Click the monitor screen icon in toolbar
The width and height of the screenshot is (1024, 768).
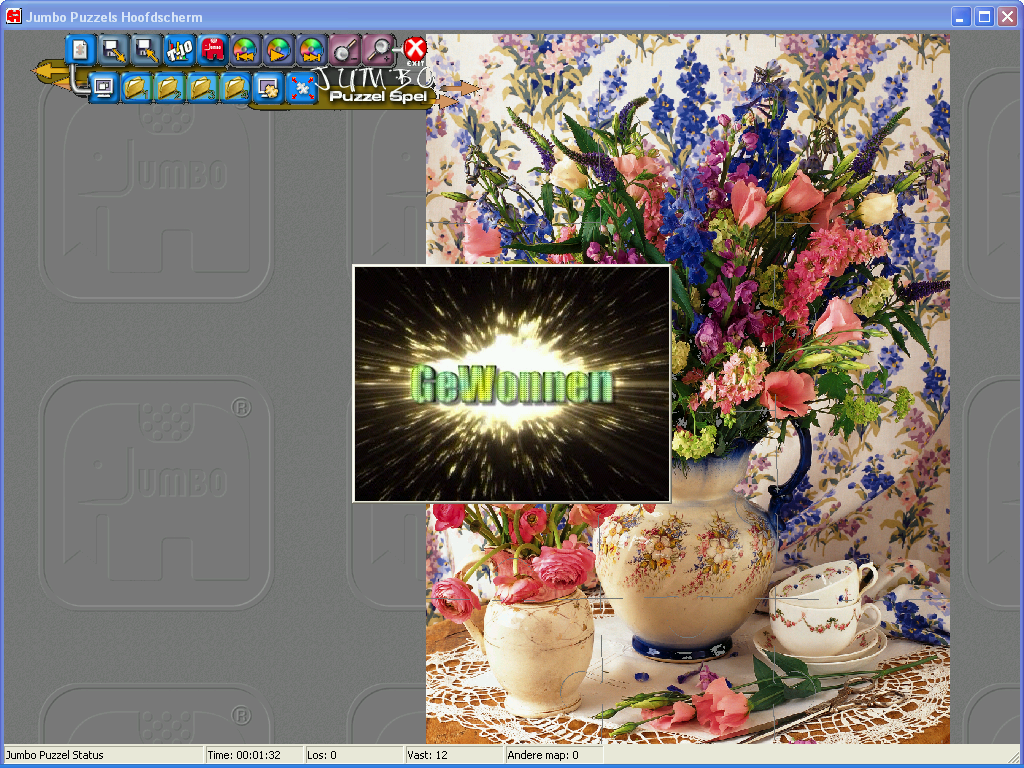(x=103, y=87)
